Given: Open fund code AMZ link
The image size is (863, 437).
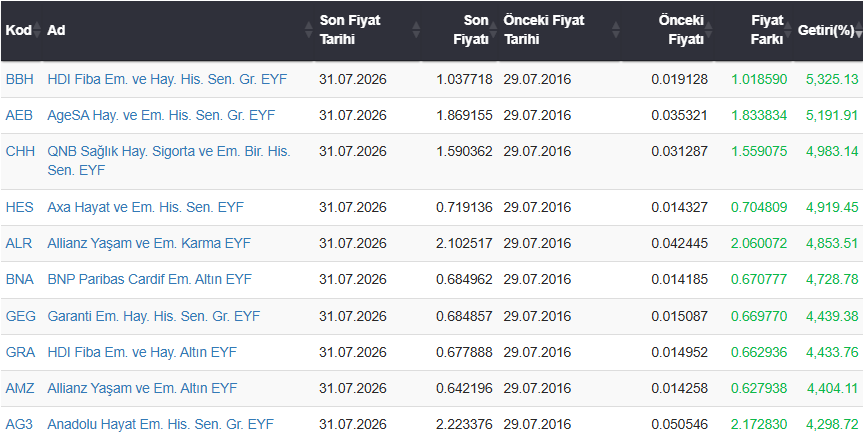Looking at the screenshot, I should (20, 389).
